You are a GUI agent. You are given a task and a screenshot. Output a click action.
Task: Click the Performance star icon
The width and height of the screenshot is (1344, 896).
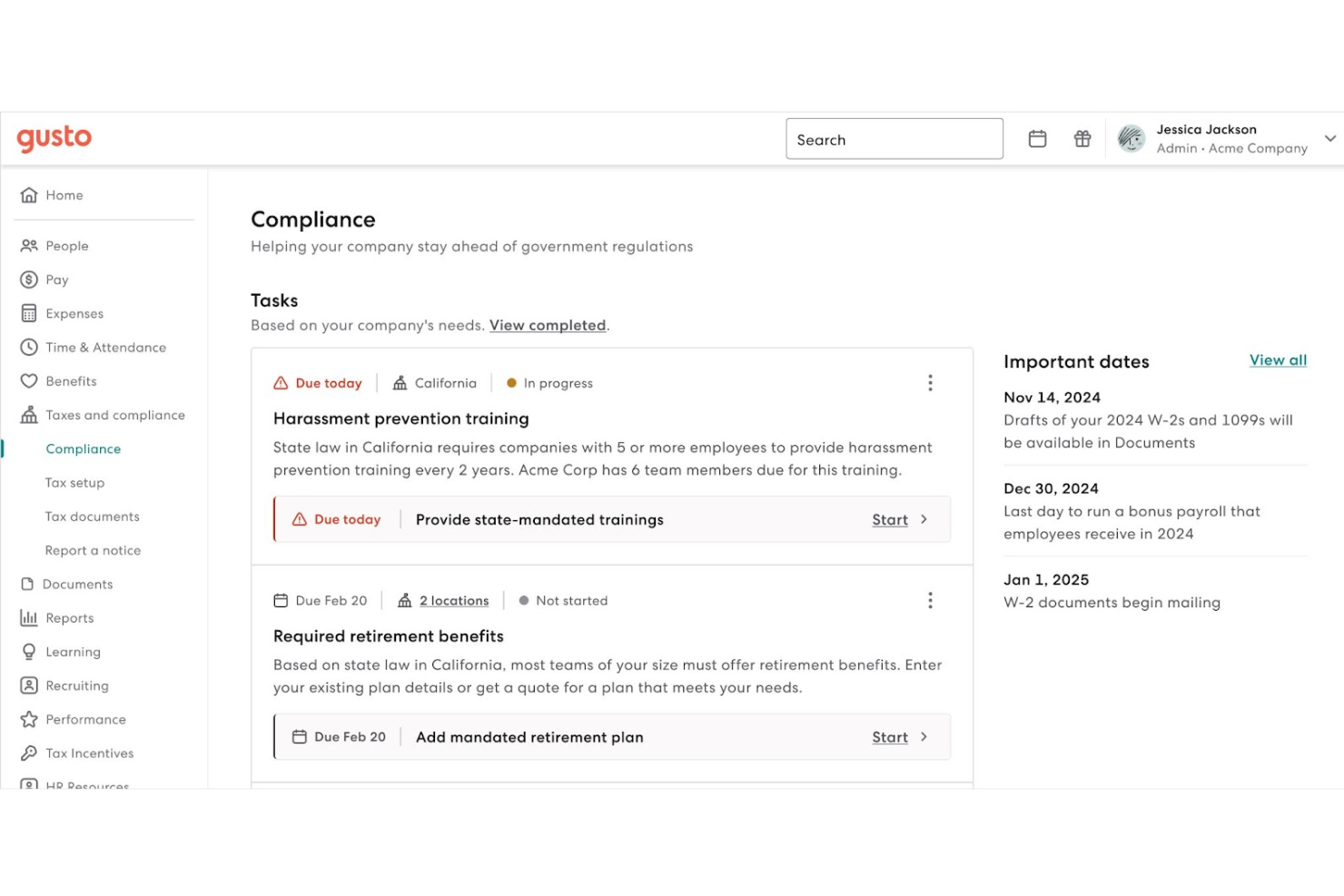pos(28,719)
